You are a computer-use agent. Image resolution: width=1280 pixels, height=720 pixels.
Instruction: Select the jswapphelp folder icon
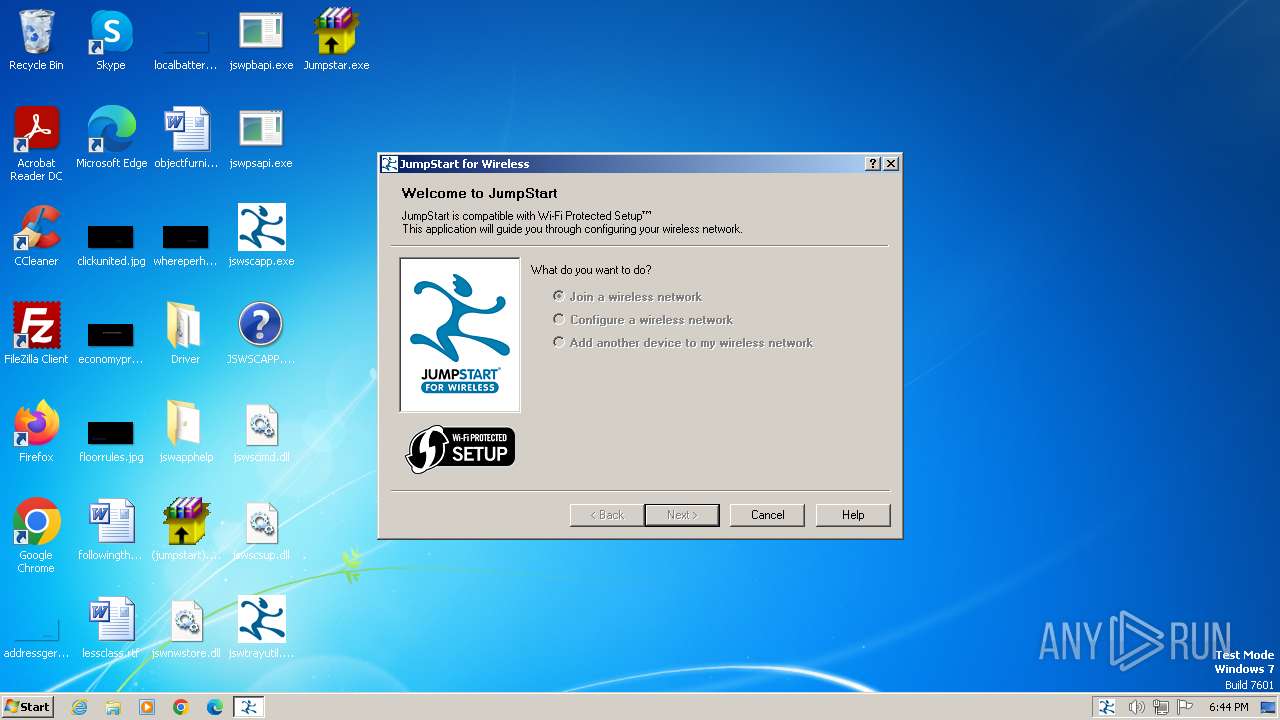(186, 432)
